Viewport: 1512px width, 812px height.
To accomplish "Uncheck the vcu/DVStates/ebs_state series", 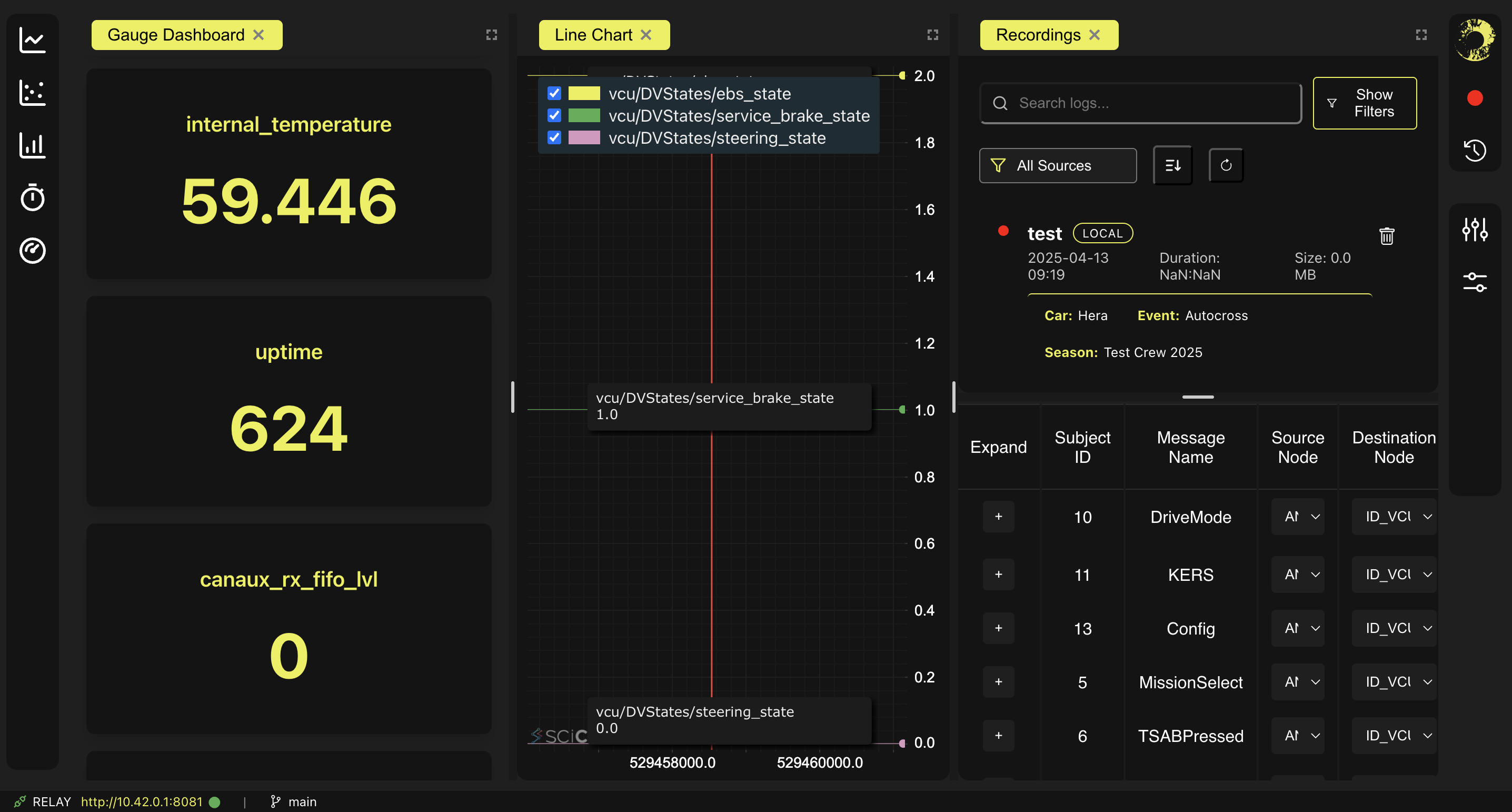I will tap(554, 93).
